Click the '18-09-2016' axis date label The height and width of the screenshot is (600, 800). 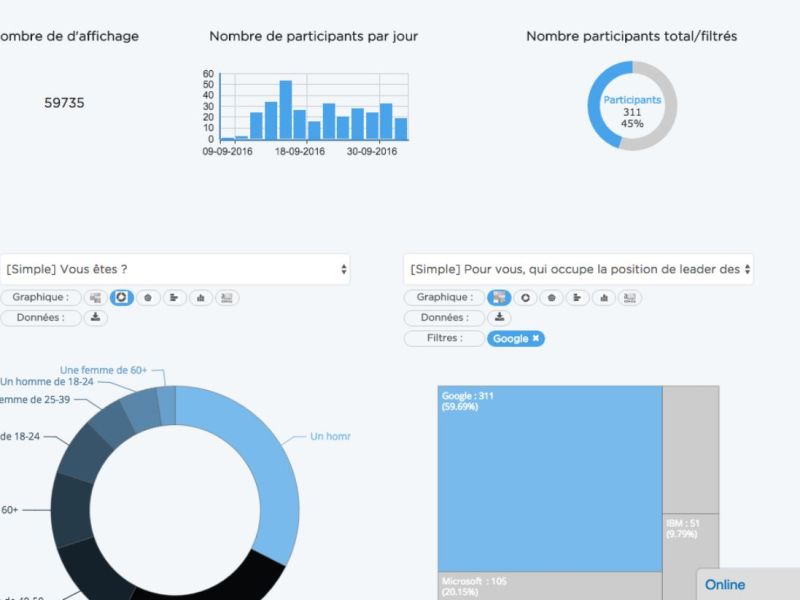click(300, 152)
